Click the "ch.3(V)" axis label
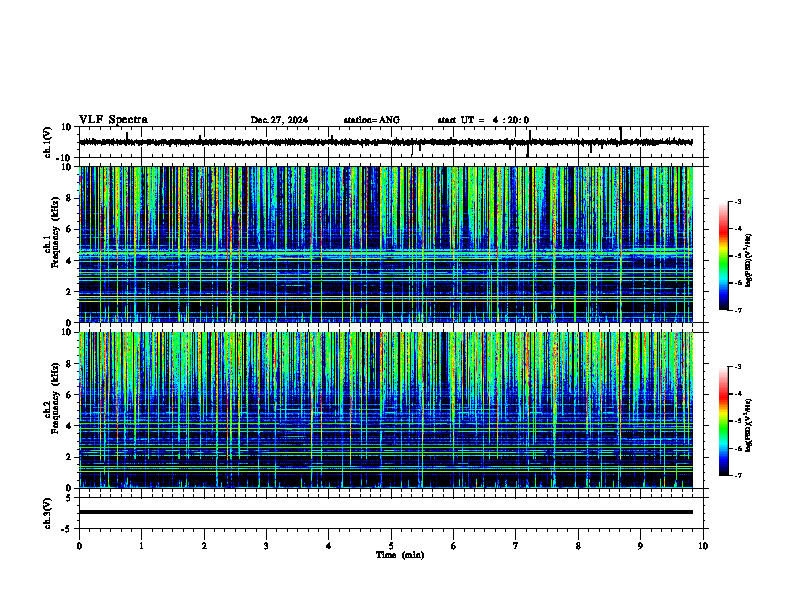Image resolution: width=792 pixels, height=612 pixels. [x=48, y=514]
